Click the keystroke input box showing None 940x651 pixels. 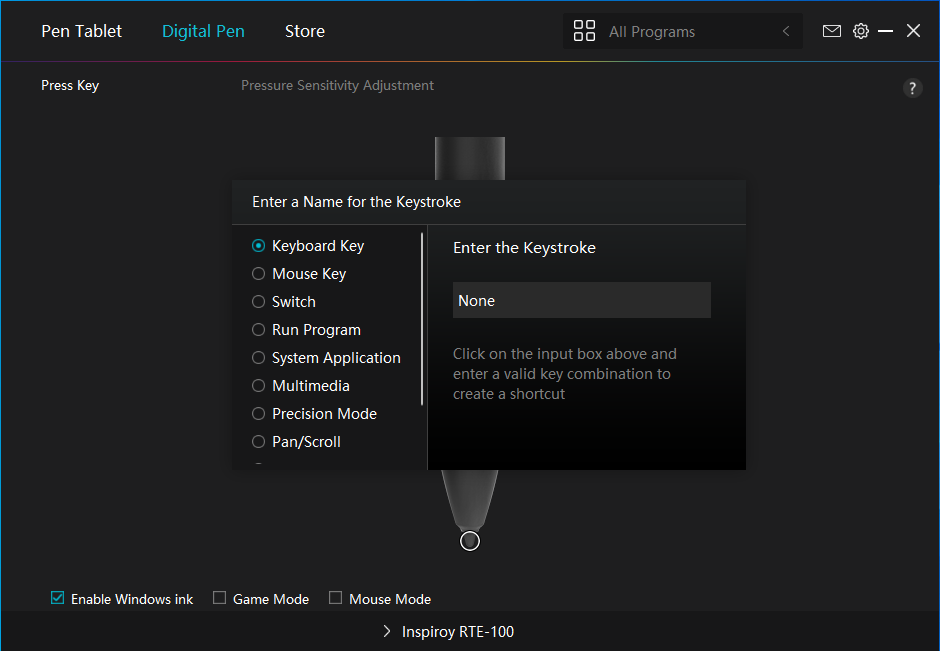[x=581, y=300]
